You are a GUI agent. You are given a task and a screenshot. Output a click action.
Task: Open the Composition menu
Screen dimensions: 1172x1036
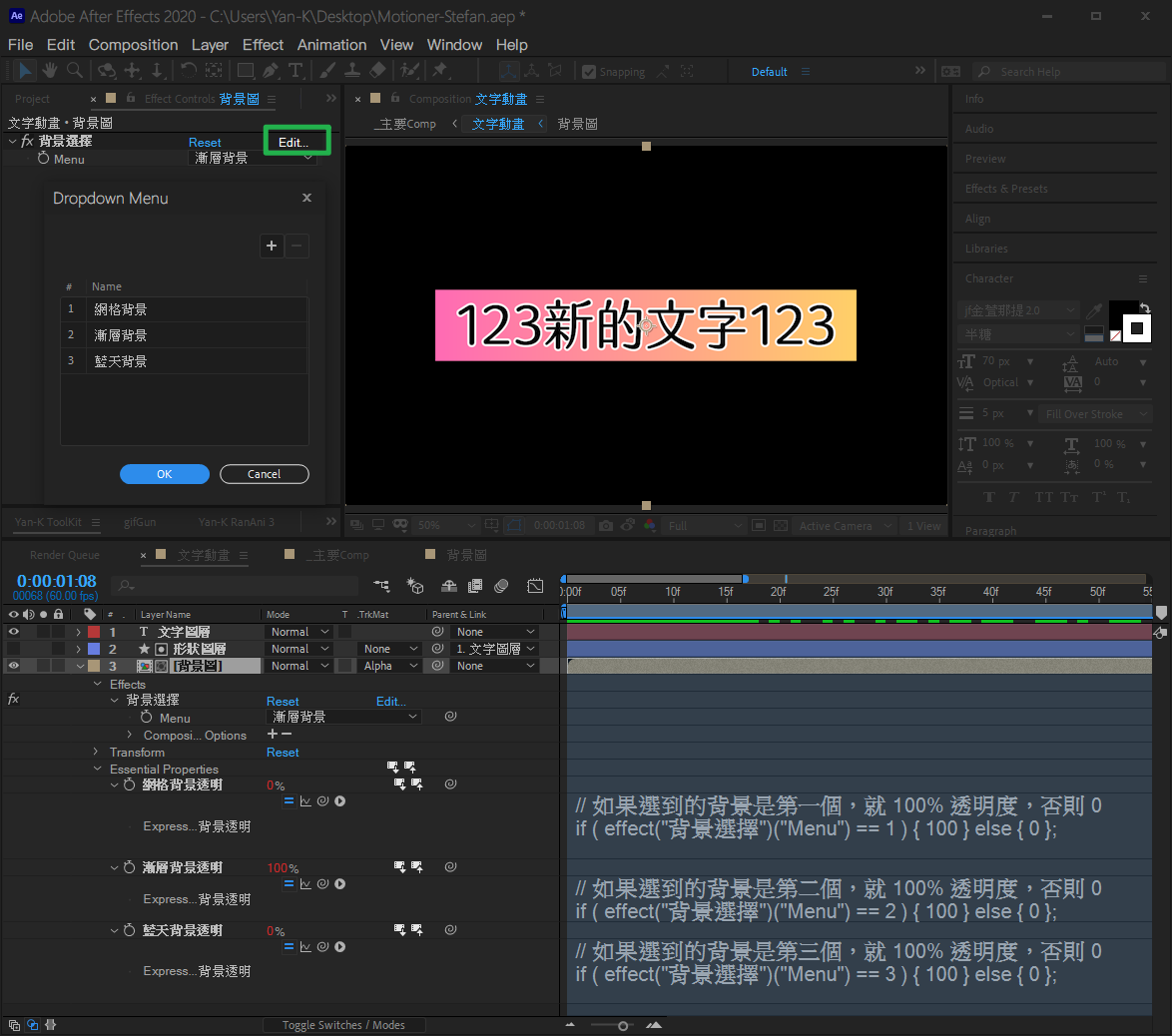click(133, 45)
